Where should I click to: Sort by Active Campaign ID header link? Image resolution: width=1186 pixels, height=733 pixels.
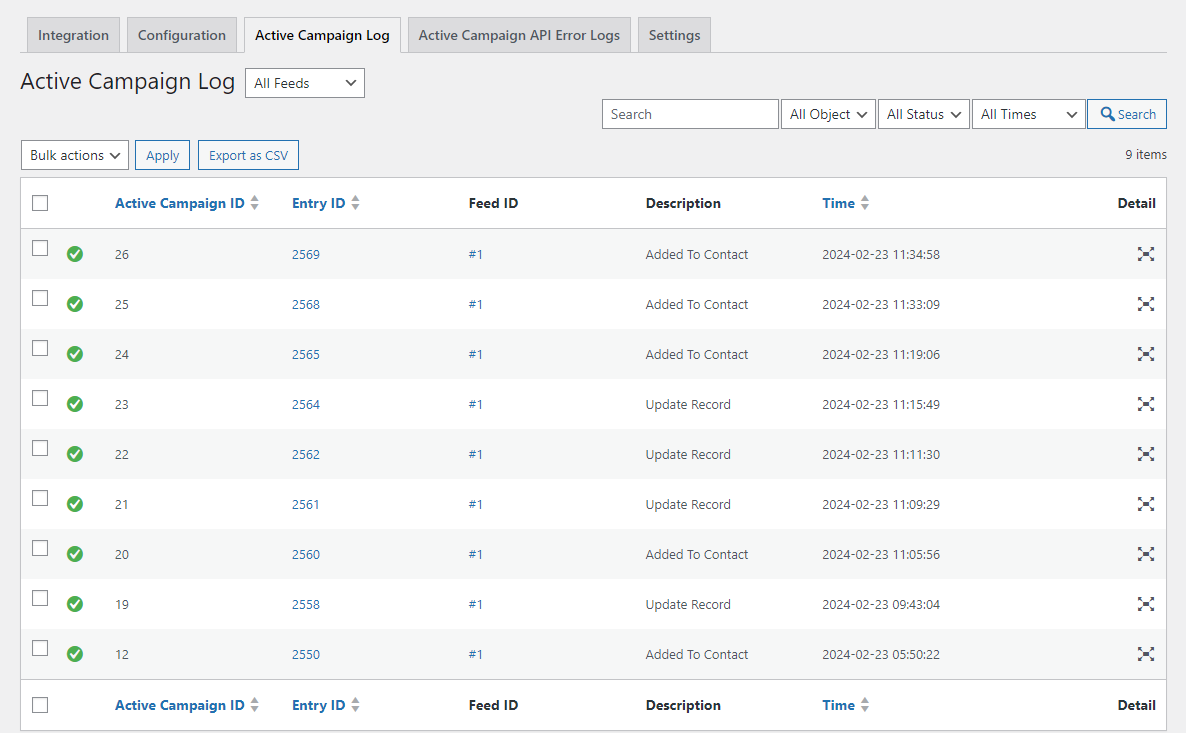click(x=180, y=203)
